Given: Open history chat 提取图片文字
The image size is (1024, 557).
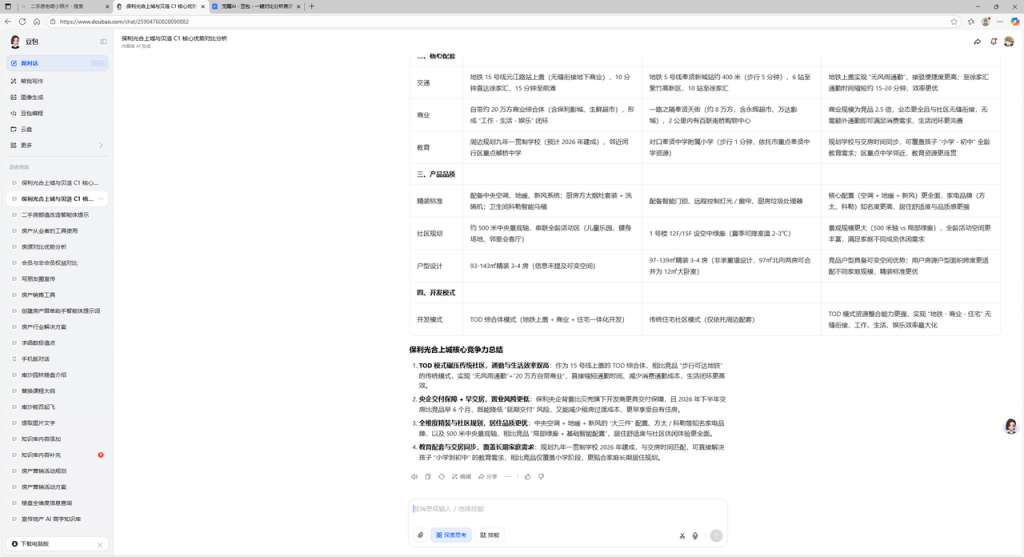Looking at the screenshot, I should tap(57, 422).
